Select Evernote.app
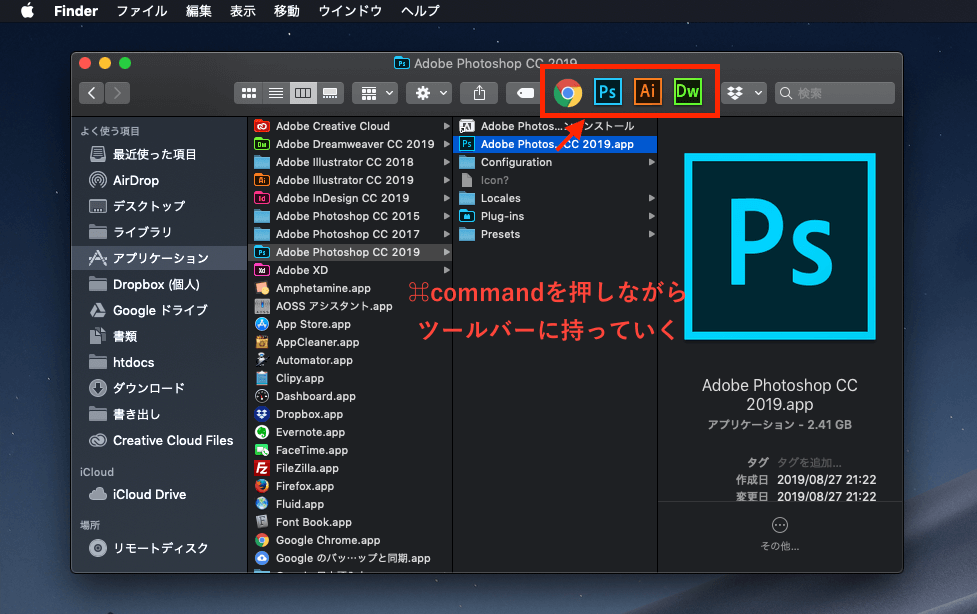977x614 pixels. [x=351, y=432]
